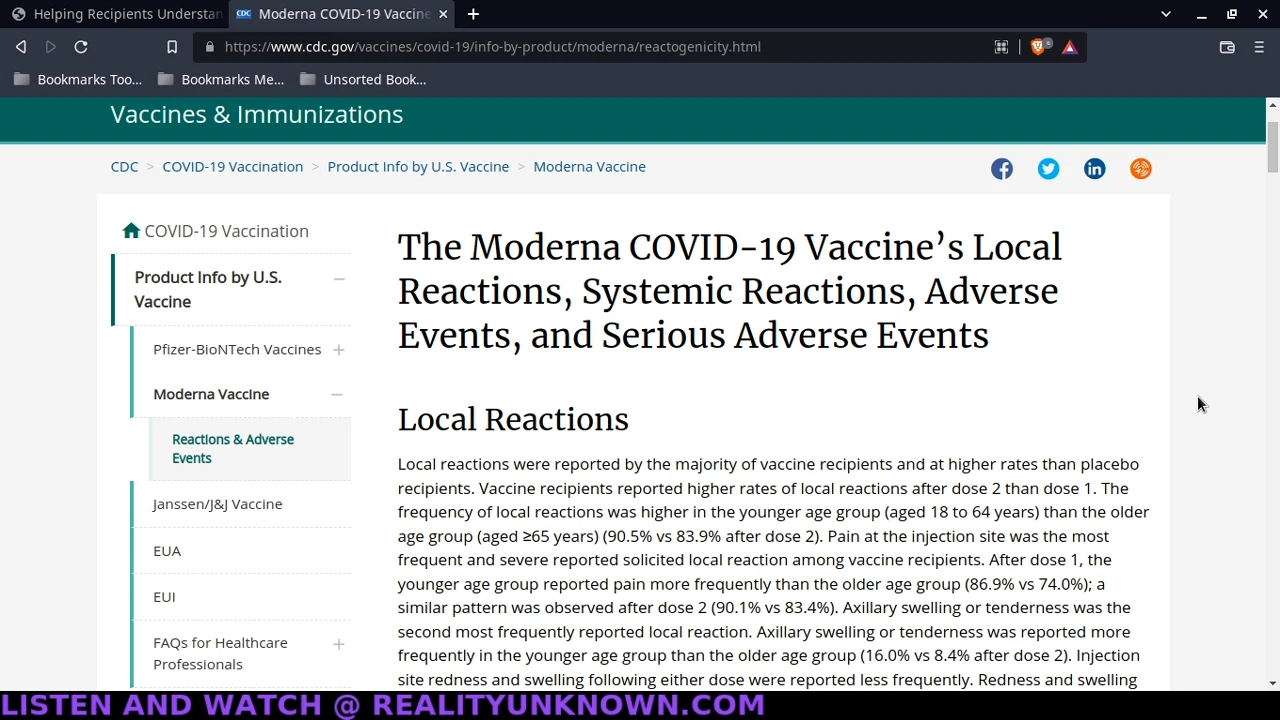Screen dimensions: 1280x720
Task: Bookmark this page icon
Action: tap(172, 47)
